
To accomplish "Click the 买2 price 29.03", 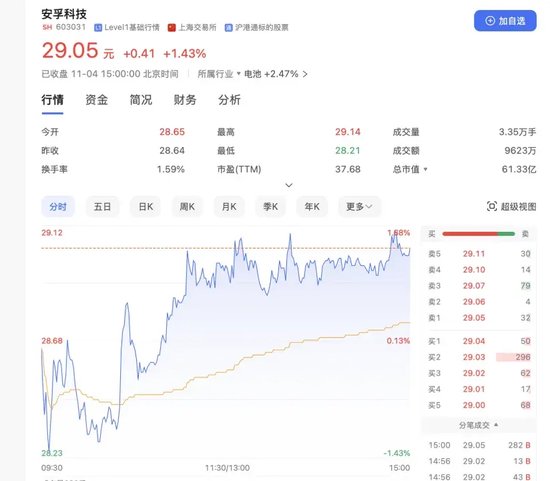I will [474, 357].
